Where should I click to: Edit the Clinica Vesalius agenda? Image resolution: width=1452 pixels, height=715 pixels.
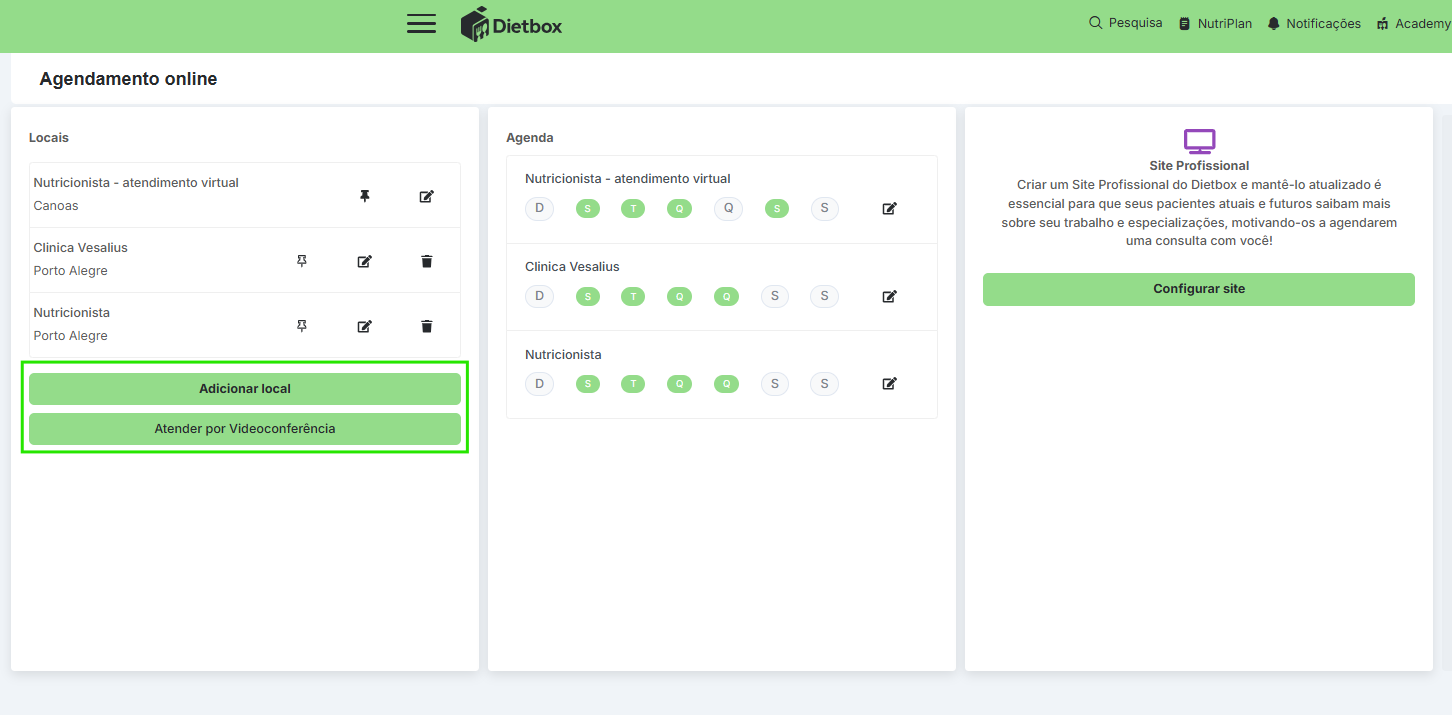point(890,296)
